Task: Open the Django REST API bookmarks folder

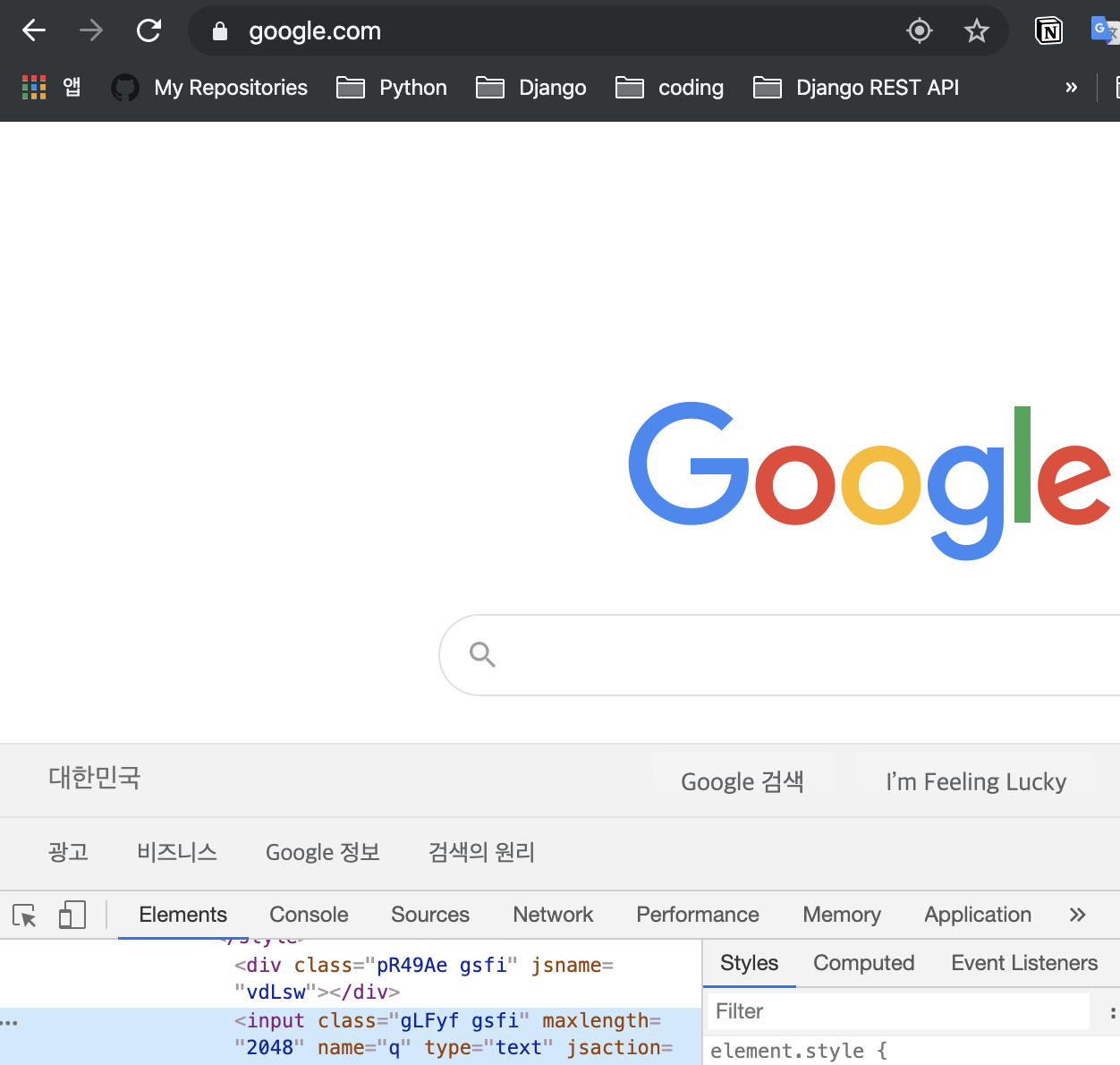Action: (856, 87)
